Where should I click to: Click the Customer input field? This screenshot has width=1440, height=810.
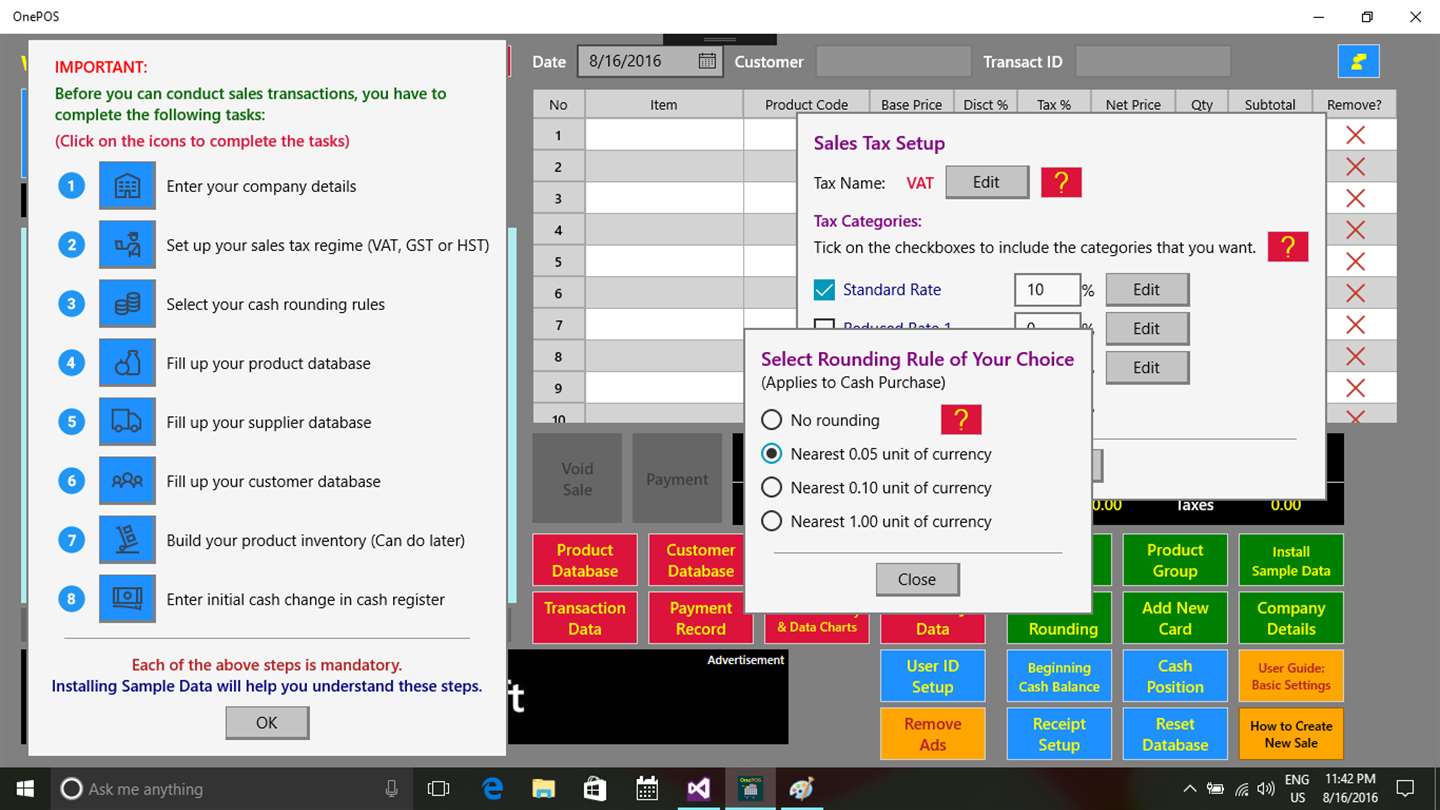coord(893,61)
